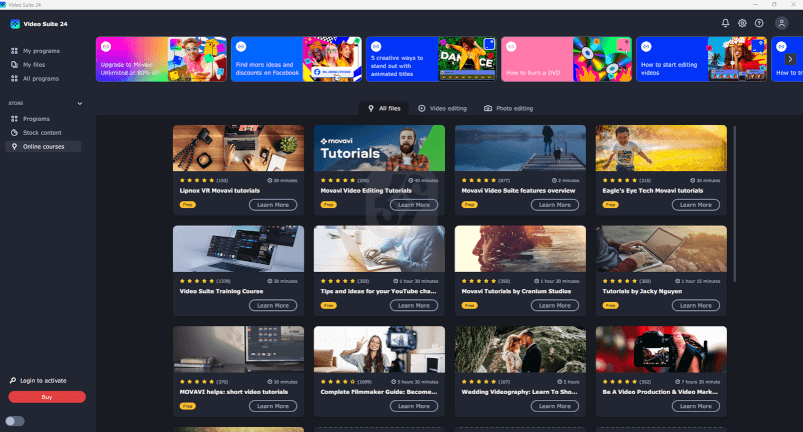Open the user account profile icon
Viewport: 803px width, 432px height.
781,23
